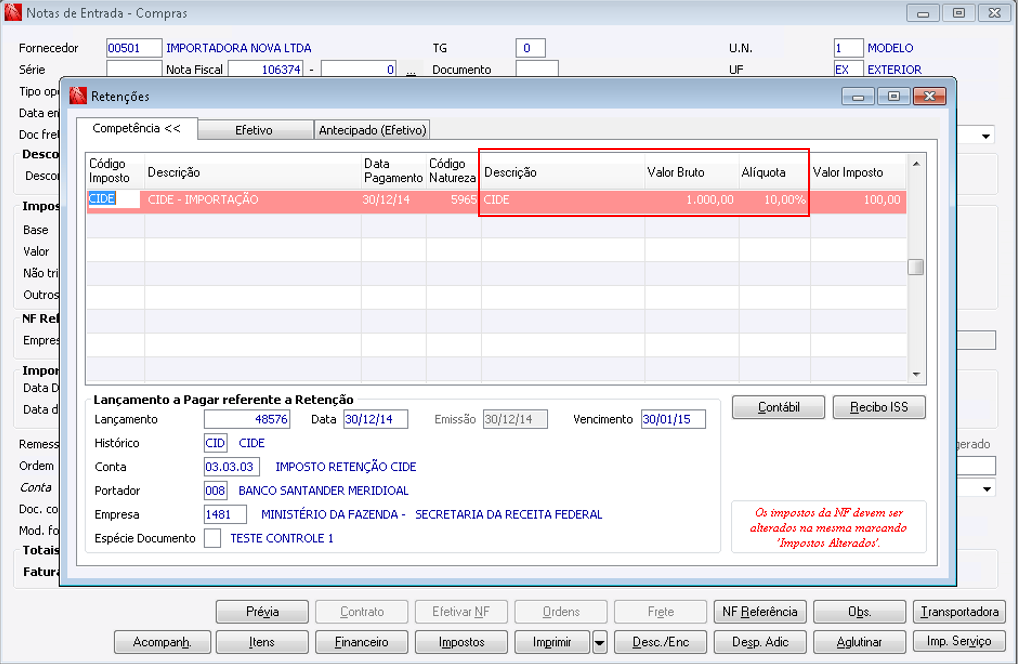Click the Itens button
The height and width of the screenshot is (664, 1018).
262,642
